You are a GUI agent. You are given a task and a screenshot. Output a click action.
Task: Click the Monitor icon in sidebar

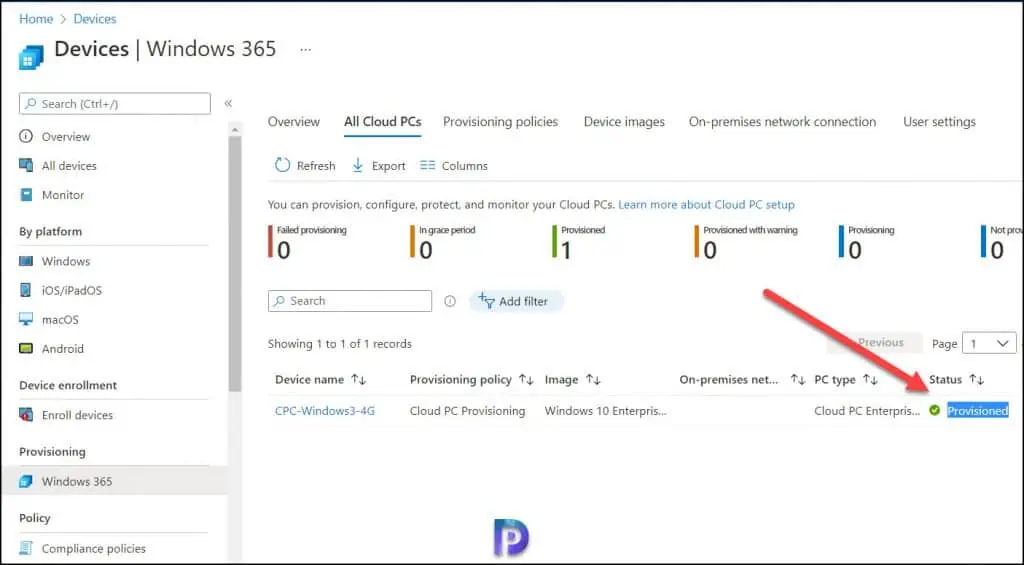click(x=26, y=195)
